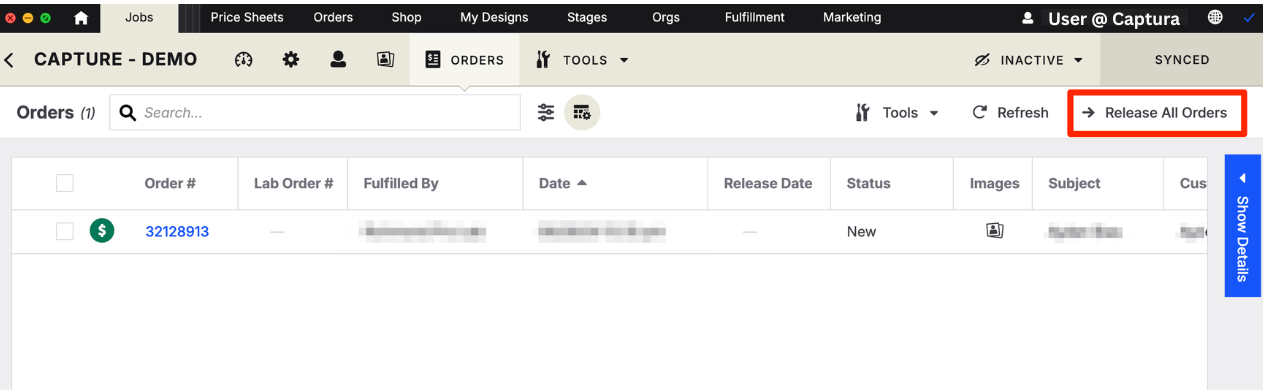Click the blue checkmark icon at top right
The height and width of the screenshot is (390, 1263).
tap(1249, 18)
